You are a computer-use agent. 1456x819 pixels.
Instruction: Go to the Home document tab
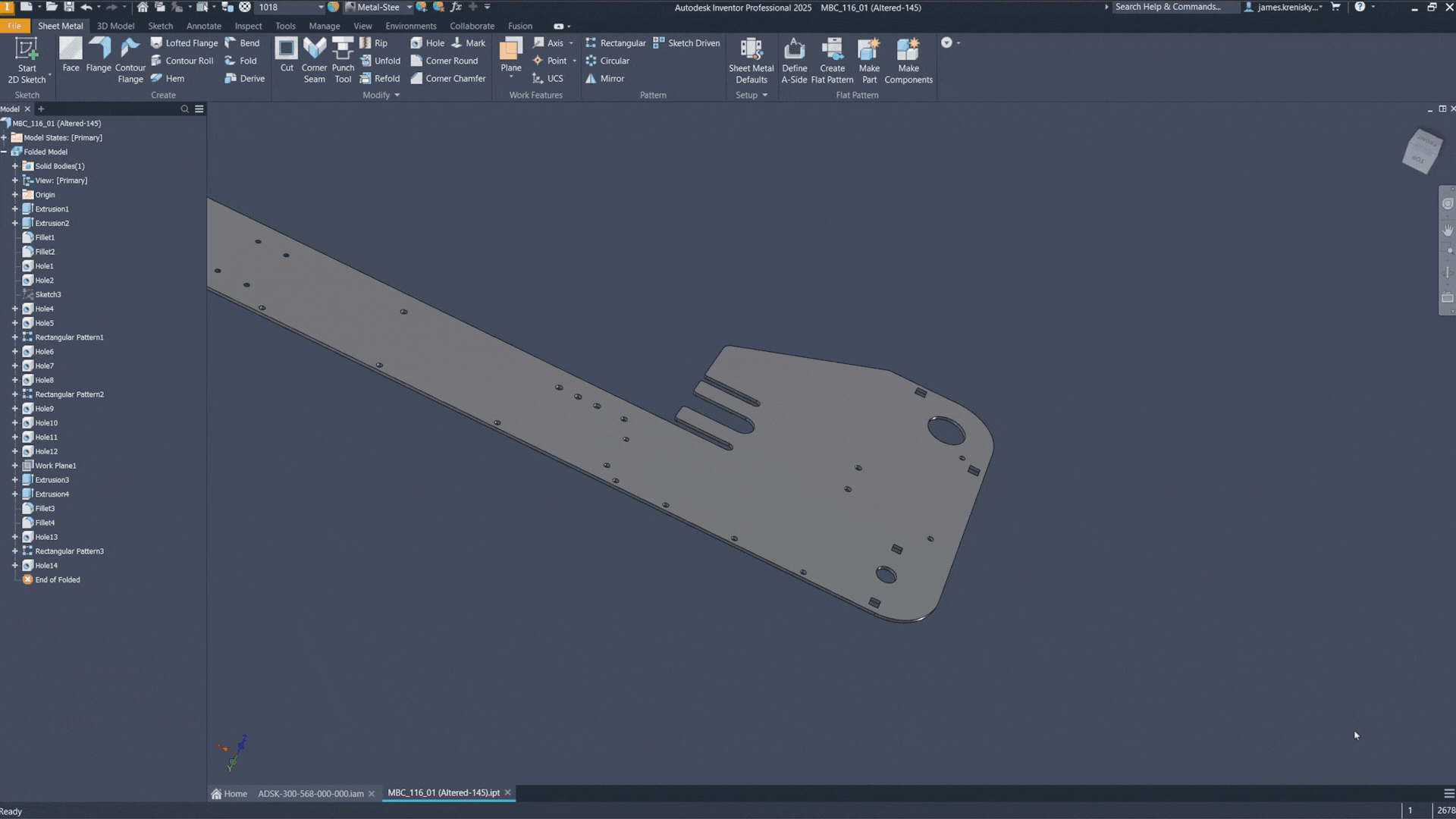tap(229, 793)
